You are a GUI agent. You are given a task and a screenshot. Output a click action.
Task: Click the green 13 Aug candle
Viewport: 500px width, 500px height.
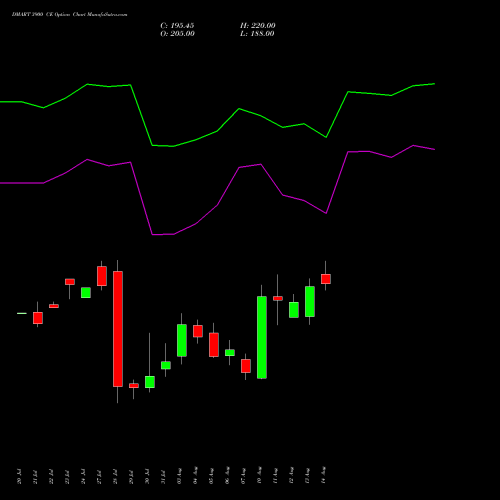coord(310,302)
